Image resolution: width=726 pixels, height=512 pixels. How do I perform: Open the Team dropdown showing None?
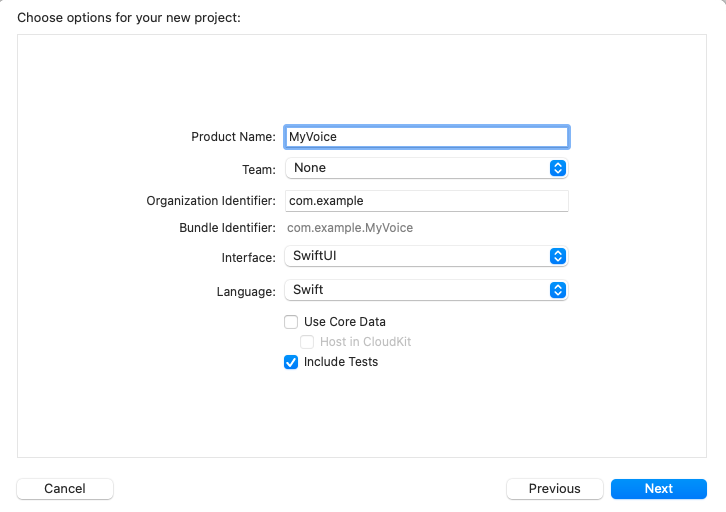[418, 168]
